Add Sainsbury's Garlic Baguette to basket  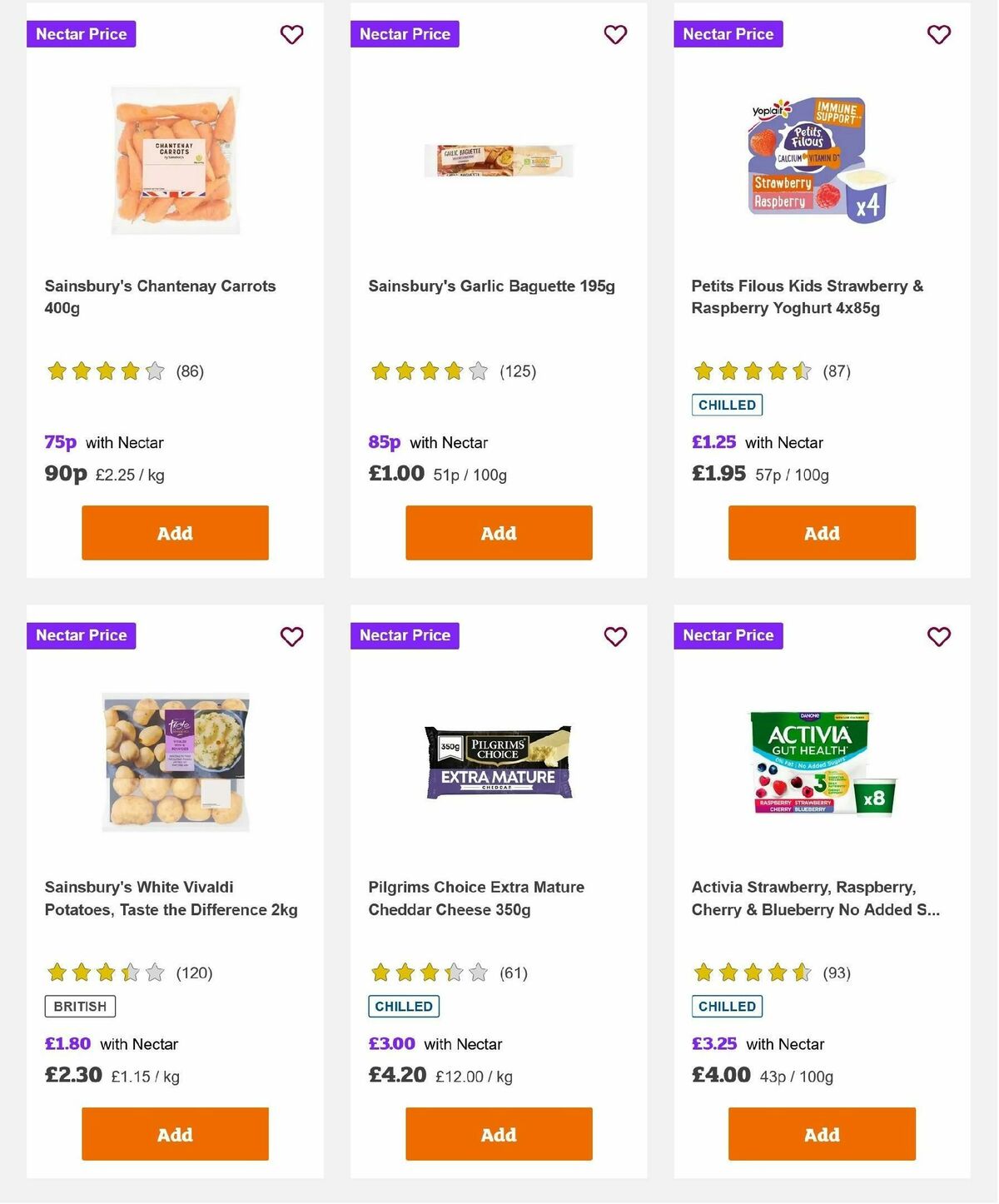coord(498,532)
